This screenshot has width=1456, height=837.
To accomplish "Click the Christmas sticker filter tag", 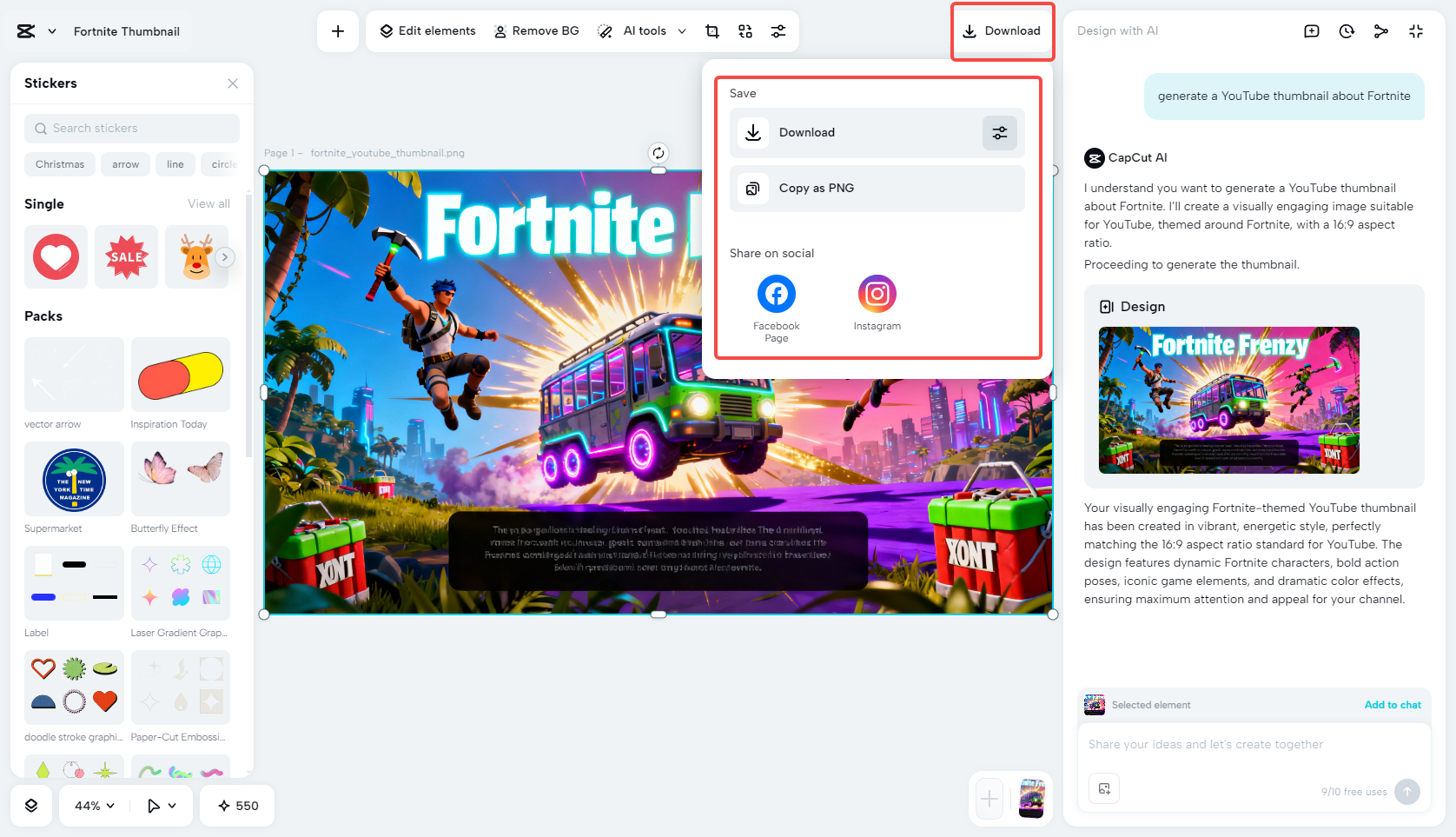I will coord(59,163).
